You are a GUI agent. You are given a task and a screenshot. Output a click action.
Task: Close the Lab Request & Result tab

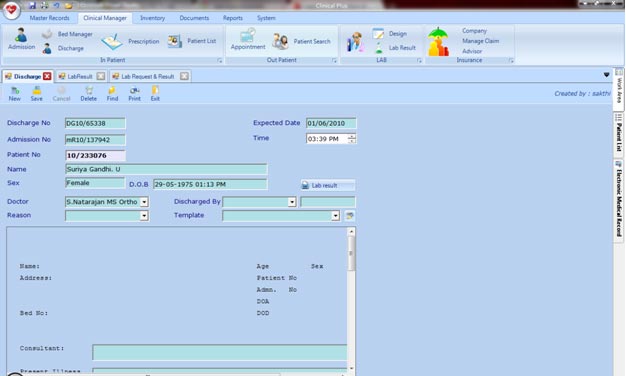184,76
